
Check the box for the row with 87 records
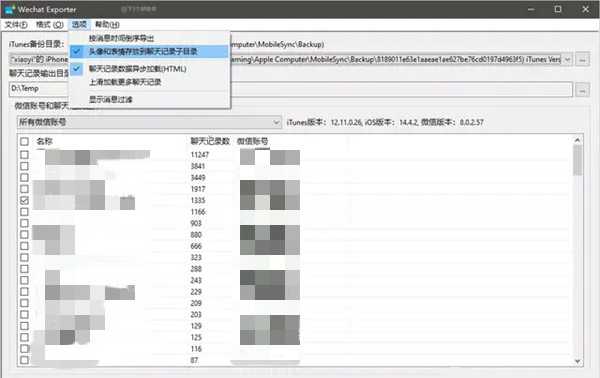pos(24,360)
